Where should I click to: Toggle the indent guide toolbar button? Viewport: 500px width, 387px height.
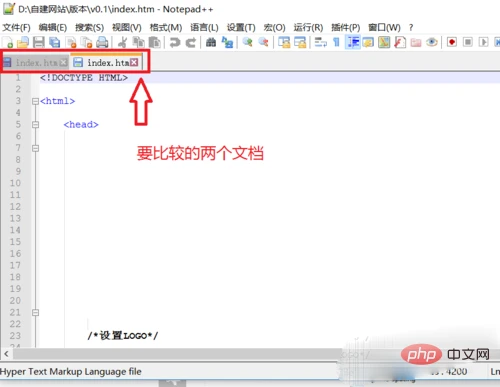(353, 42)
